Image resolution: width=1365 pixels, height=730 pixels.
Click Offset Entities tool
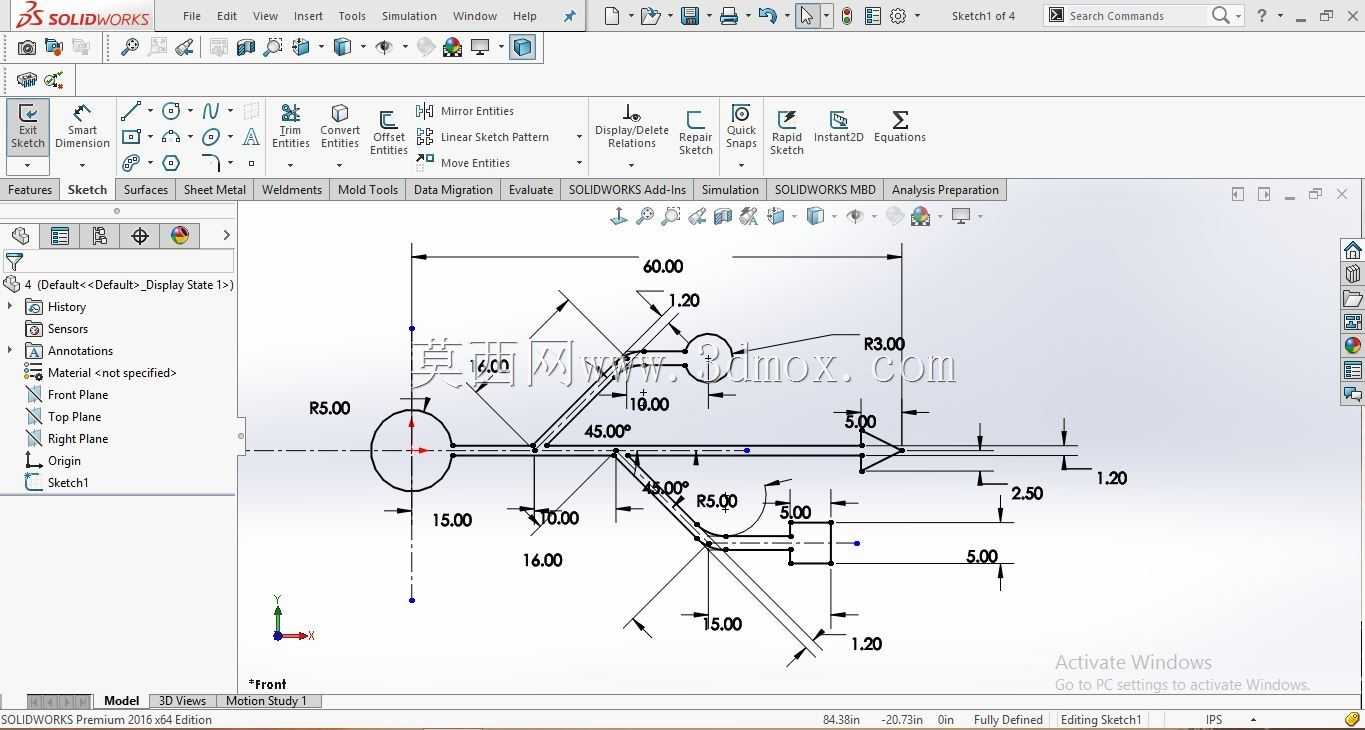(x=388, y=133)
